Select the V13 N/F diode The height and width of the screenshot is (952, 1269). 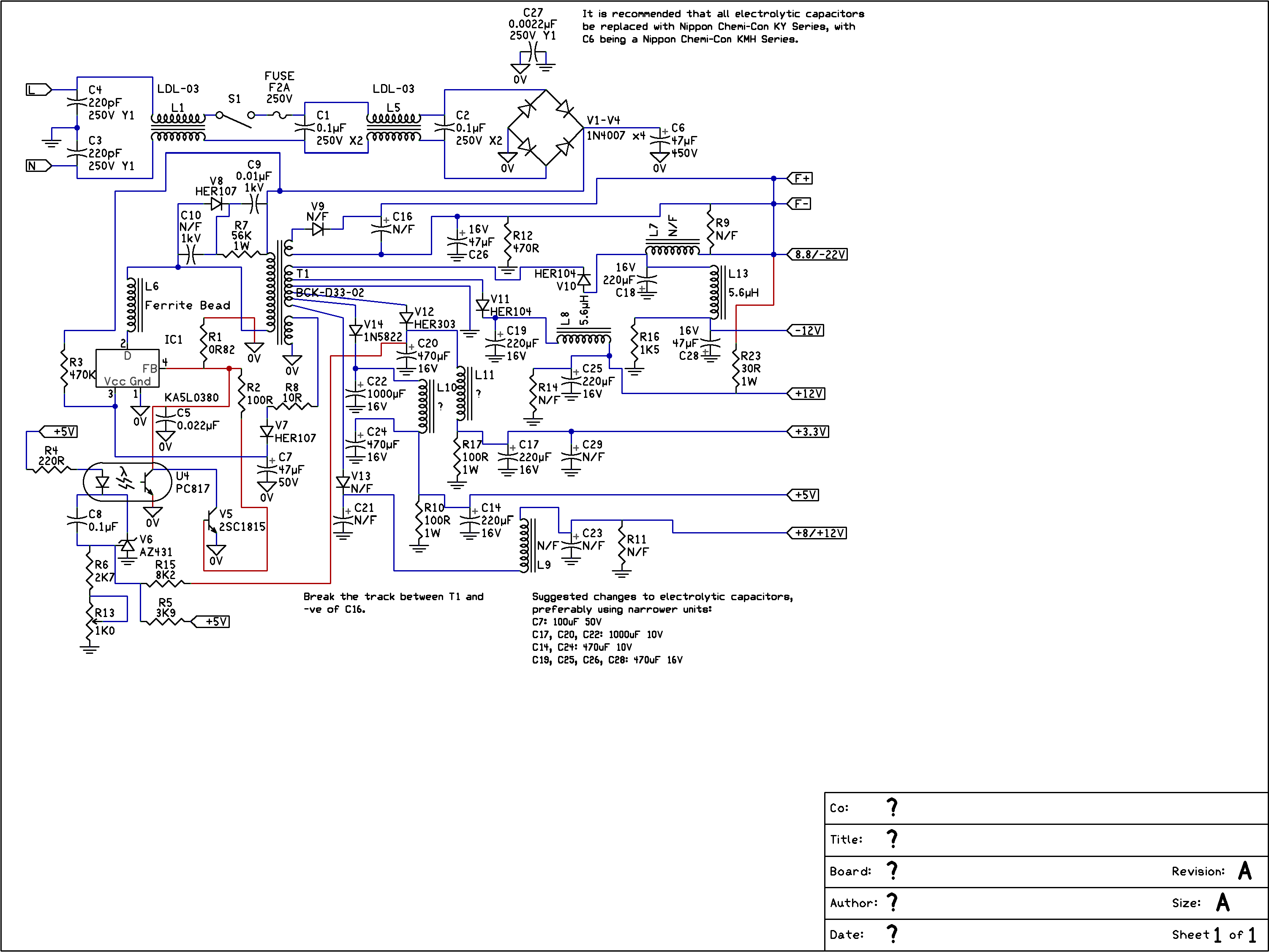point(343,482)
